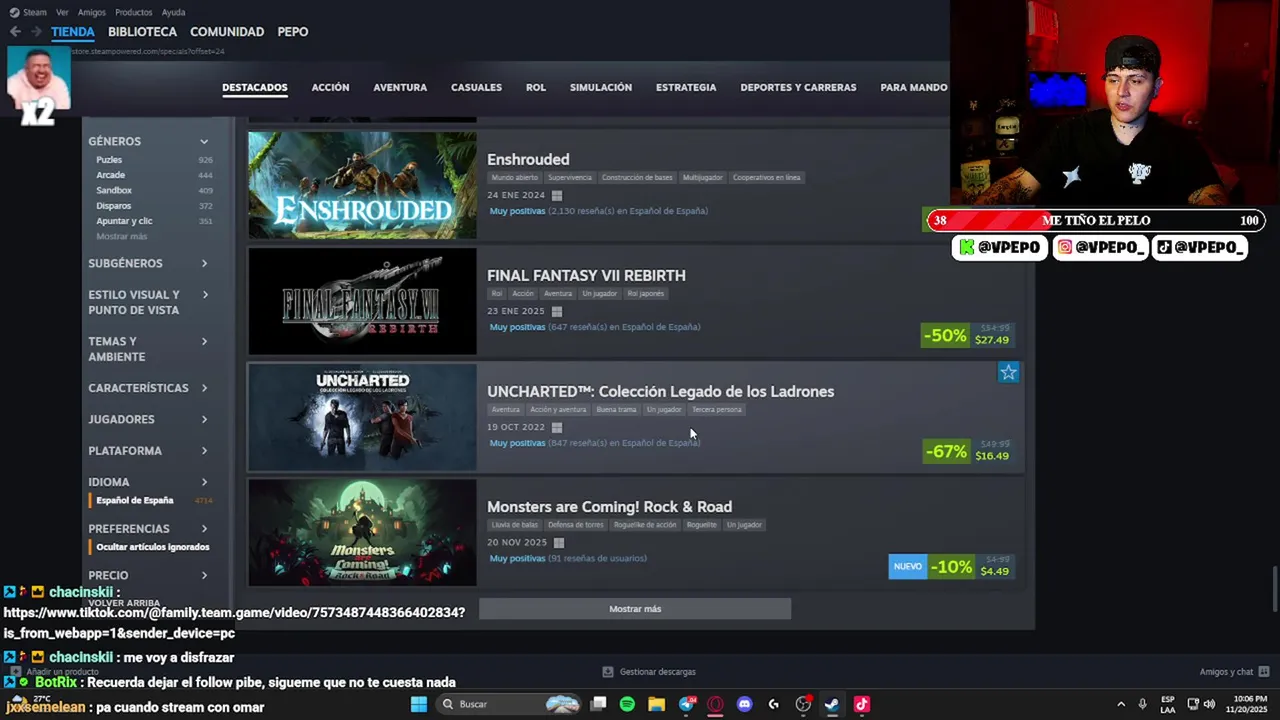Click the Enshrouded game thumbnail
Image resolution: width=1280 pixels, height=720 pixels.
click(362, 185)
